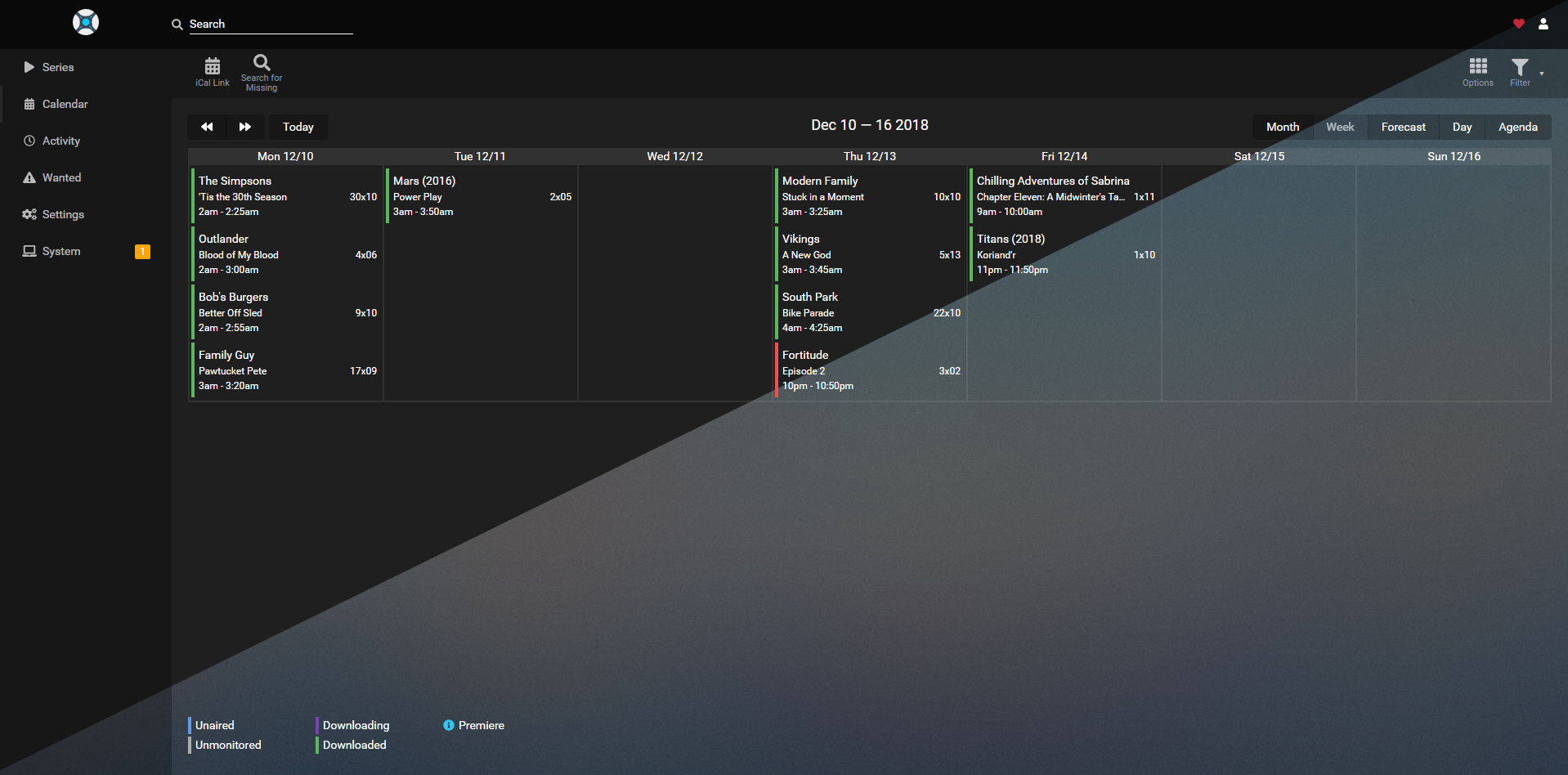Open The Simpsons episode 30x10 entry

click(286, 196)
